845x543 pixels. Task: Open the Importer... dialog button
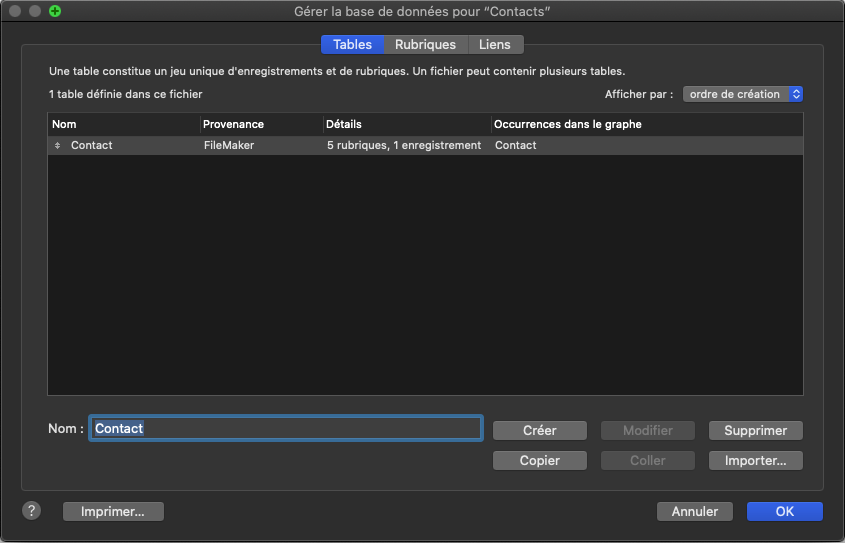[x=755, y=461]
